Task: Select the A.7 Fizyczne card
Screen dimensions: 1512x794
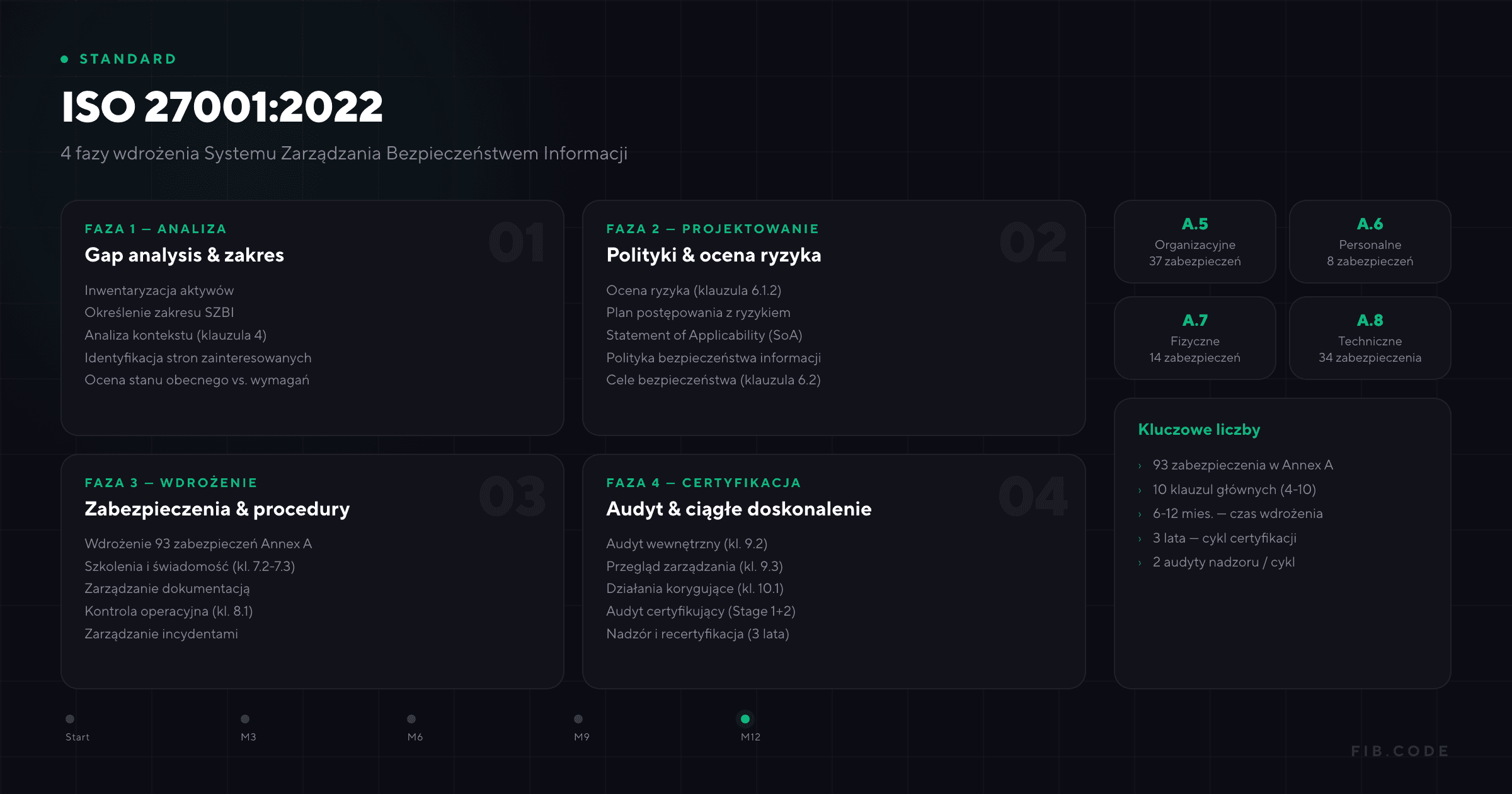Action: pos(1194,338)
